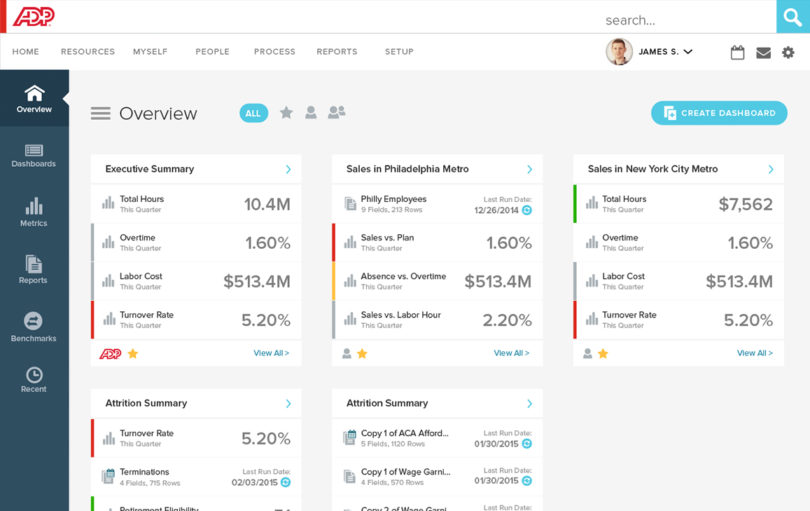View All in Philadelphia Metro card
The height and width of the screenshot is (511, 810).
point(511,353)
